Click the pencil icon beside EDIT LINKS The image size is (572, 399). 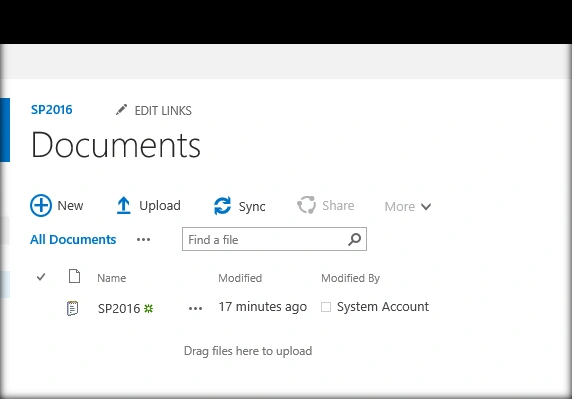pos(121,110)
